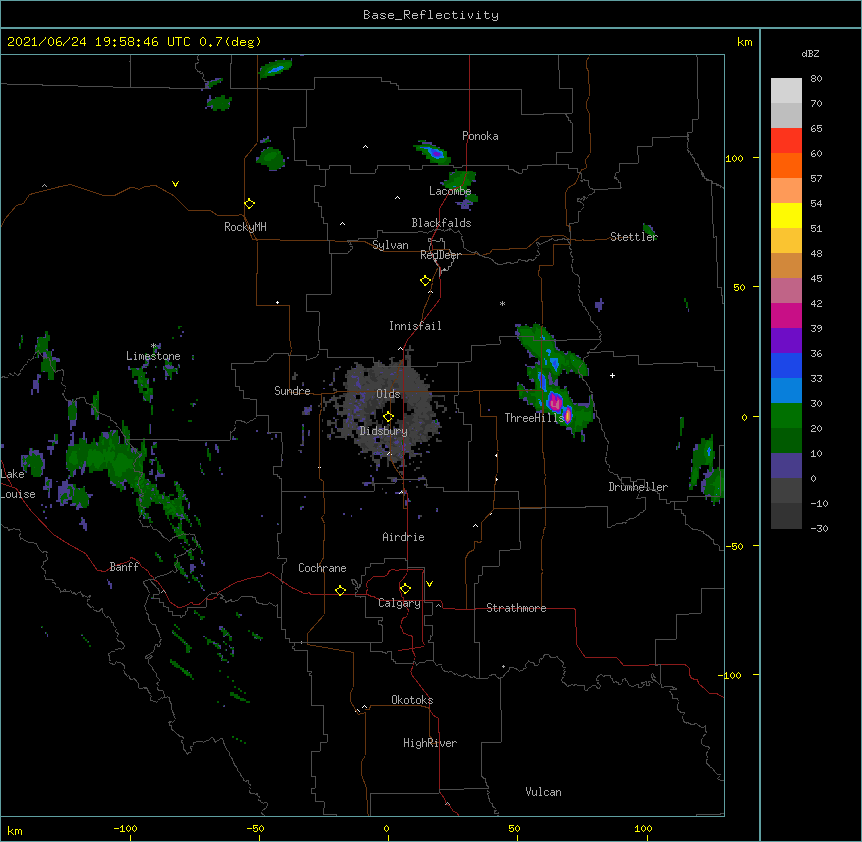
Task: Select the blue 33-36 dBZ legend swatch
Action: click(786, 365)
